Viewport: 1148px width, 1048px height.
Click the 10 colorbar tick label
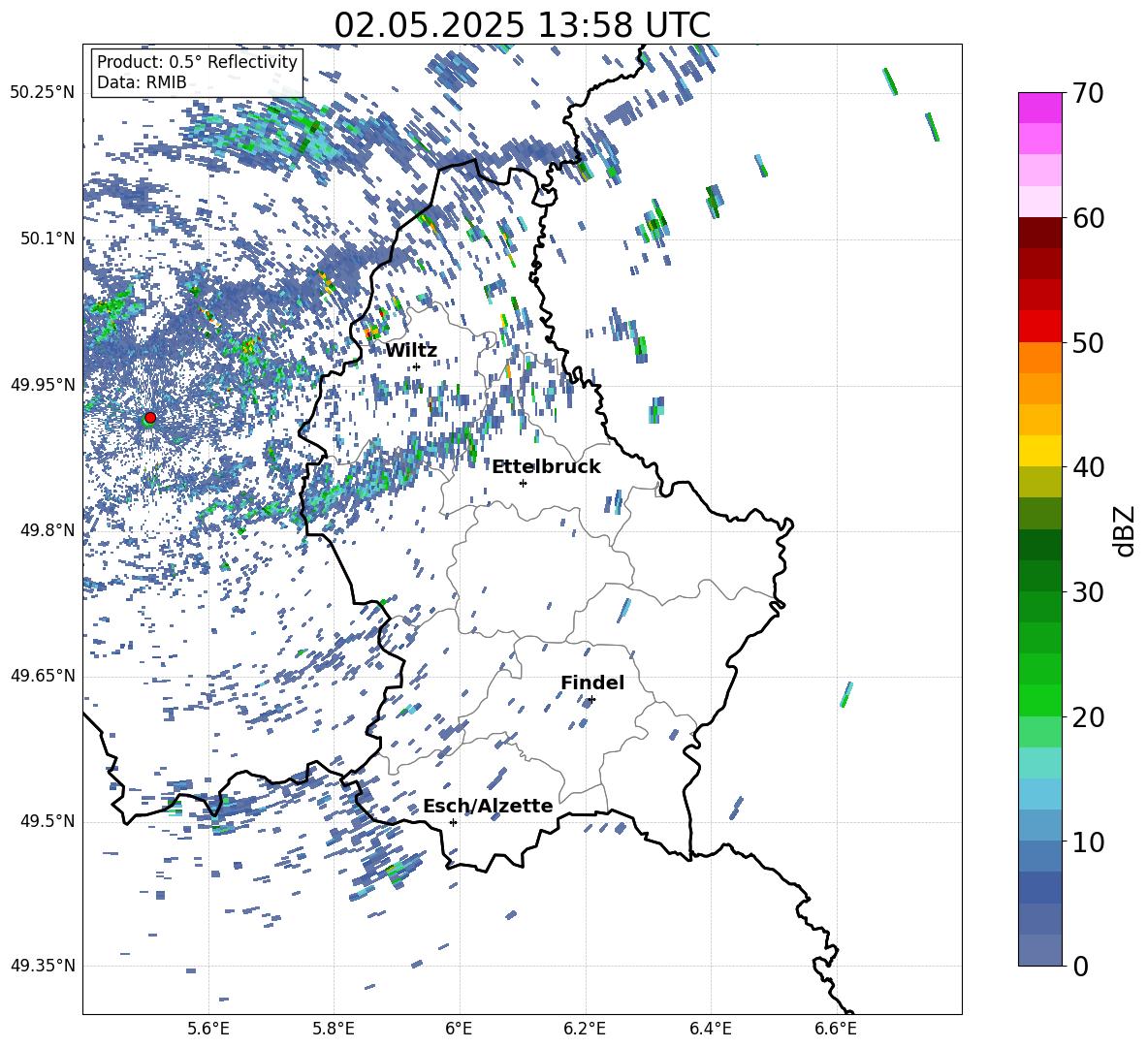click(x=1088, y=842)
